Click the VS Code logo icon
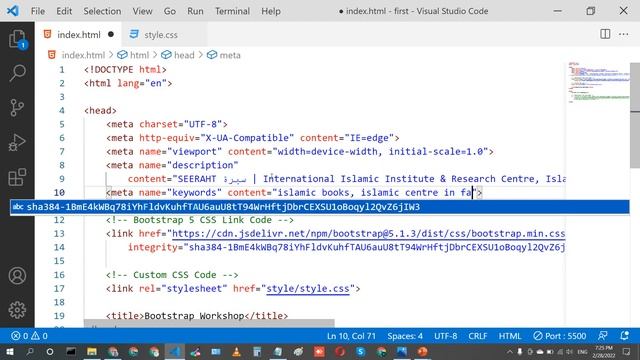Screen dimensions: 640x360 click(x=13, y=11)
